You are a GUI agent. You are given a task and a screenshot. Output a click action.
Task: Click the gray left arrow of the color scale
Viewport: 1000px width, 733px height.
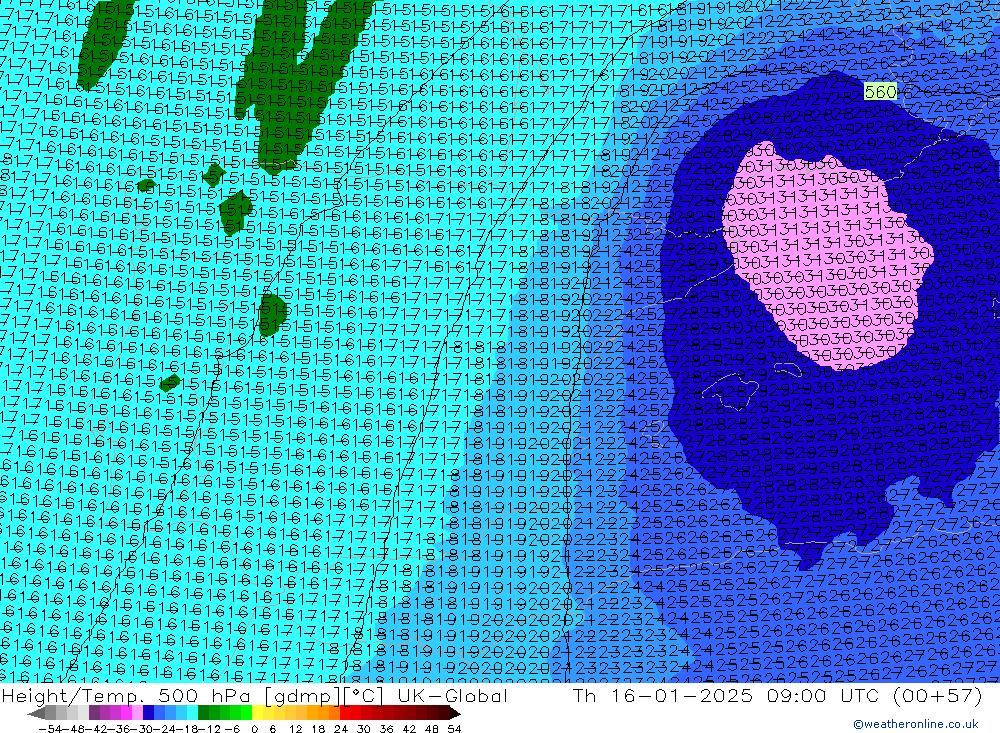pyautogui.click(x=36, y=713)
